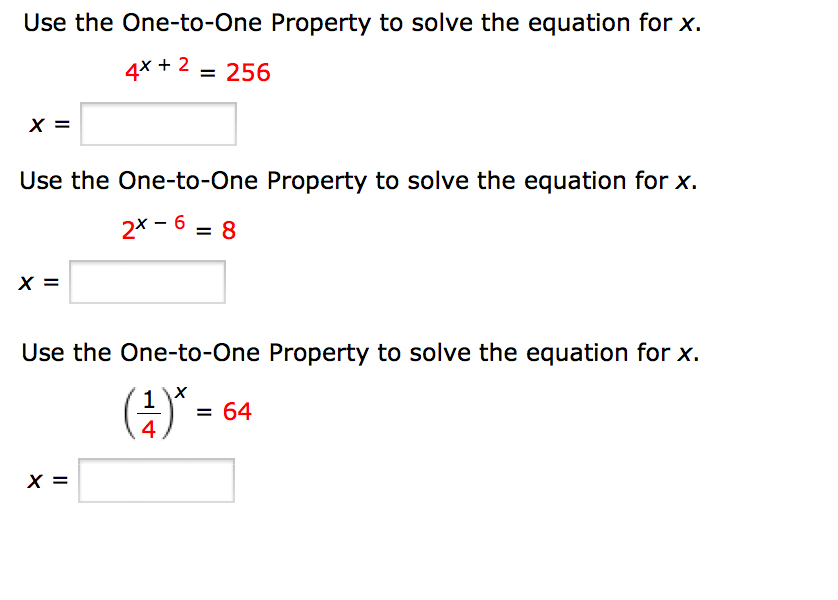
Task: Click the x = label beside the first answer box
Action: (47, 124)
